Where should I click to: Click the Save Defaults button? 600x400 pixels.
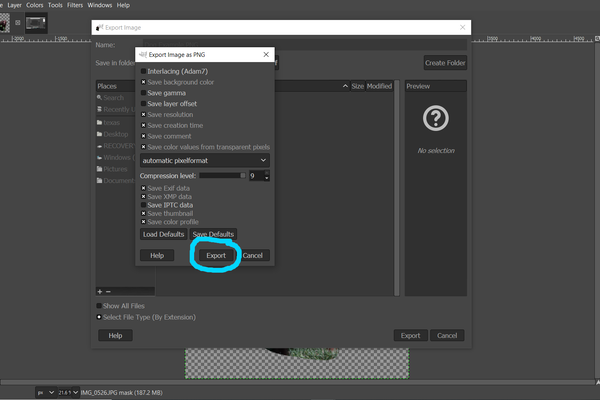pyautogui.click(x=213, y=234)
